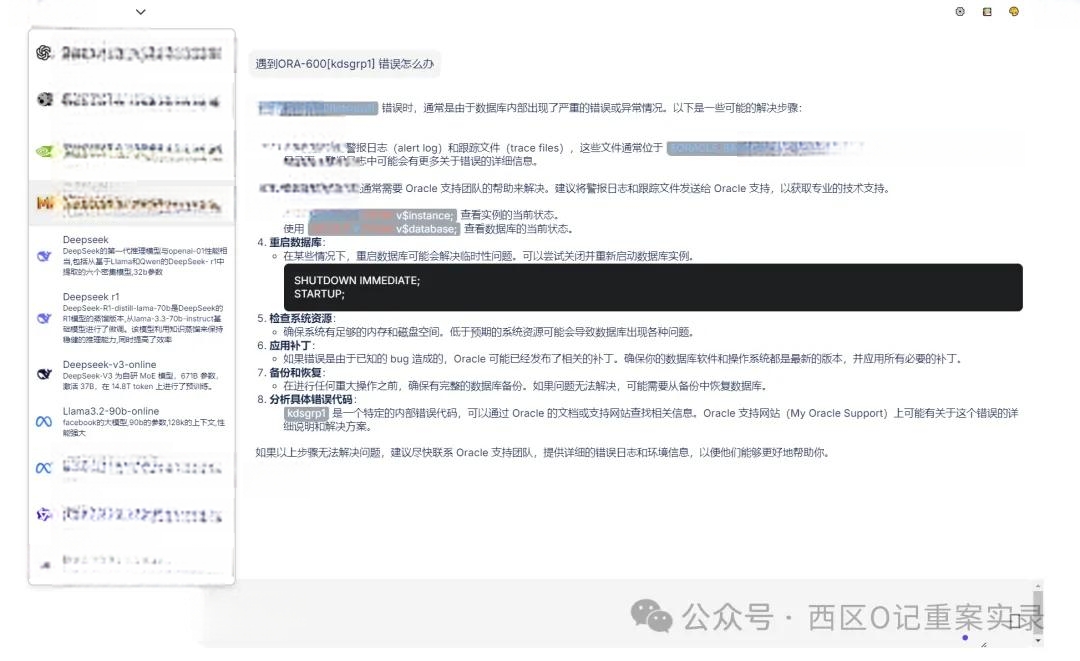Click the heading '分析具体错误代码'
The image size is (1080, 661).
(x=311, y=399)
